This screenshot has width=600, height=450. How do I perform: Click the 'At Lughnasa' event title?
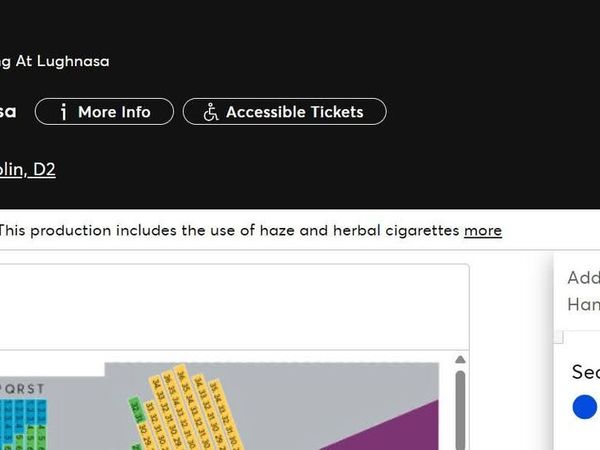point(62,61)
